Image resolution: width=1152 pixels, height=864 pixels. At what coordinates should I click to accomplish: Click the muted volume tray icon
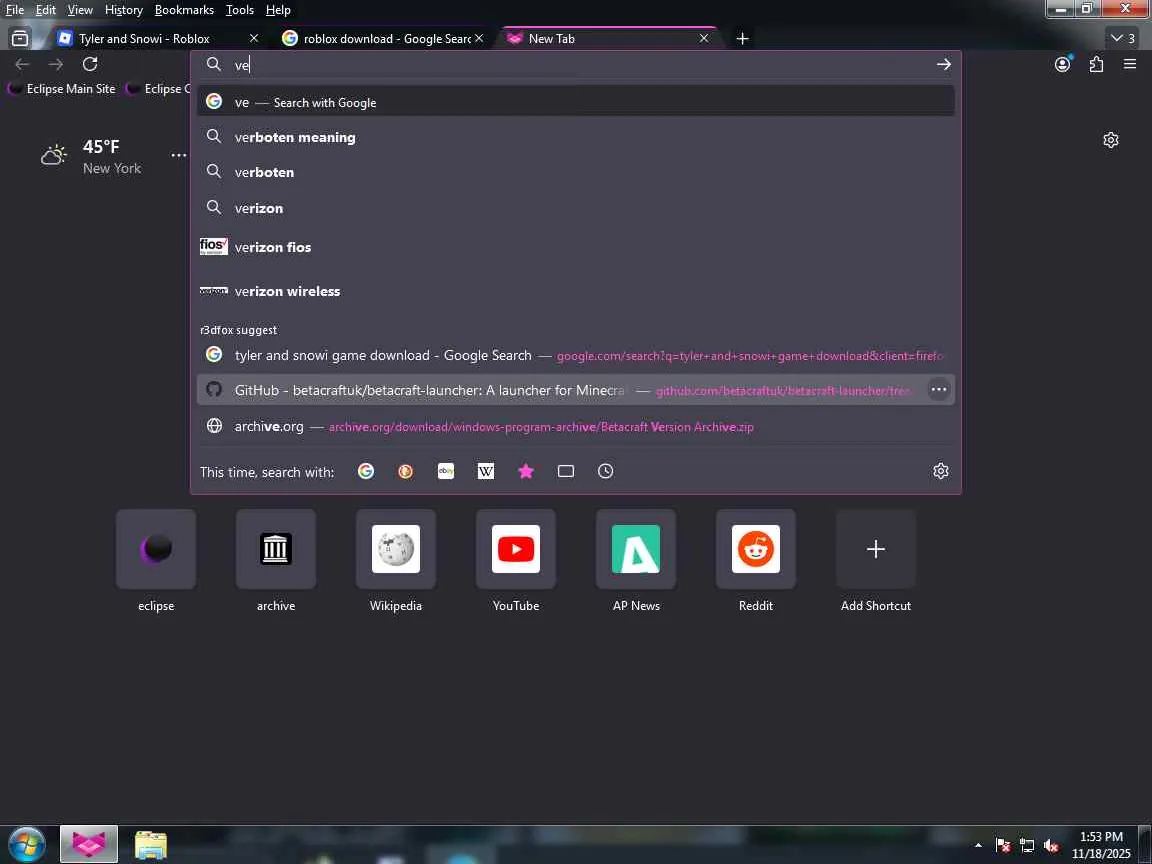[x=1051, y=846]
